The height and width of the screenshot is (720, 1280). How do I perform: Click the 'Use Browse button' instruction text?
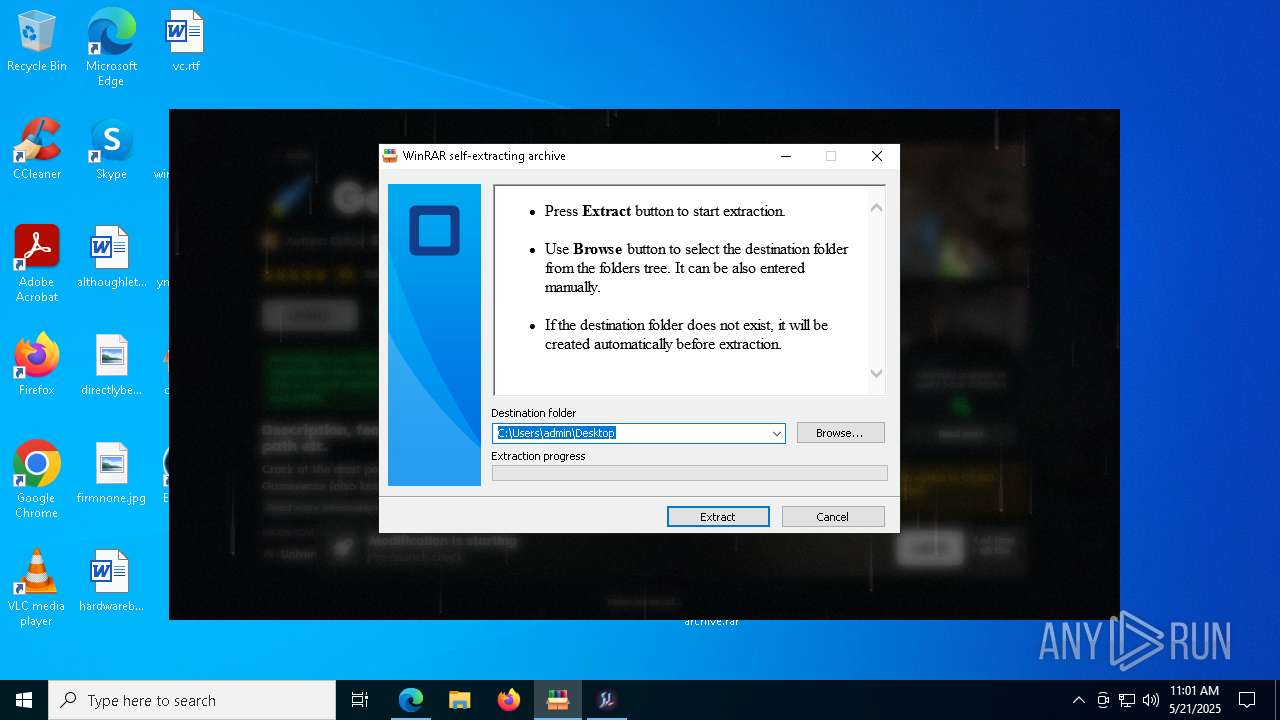point(696,268)
